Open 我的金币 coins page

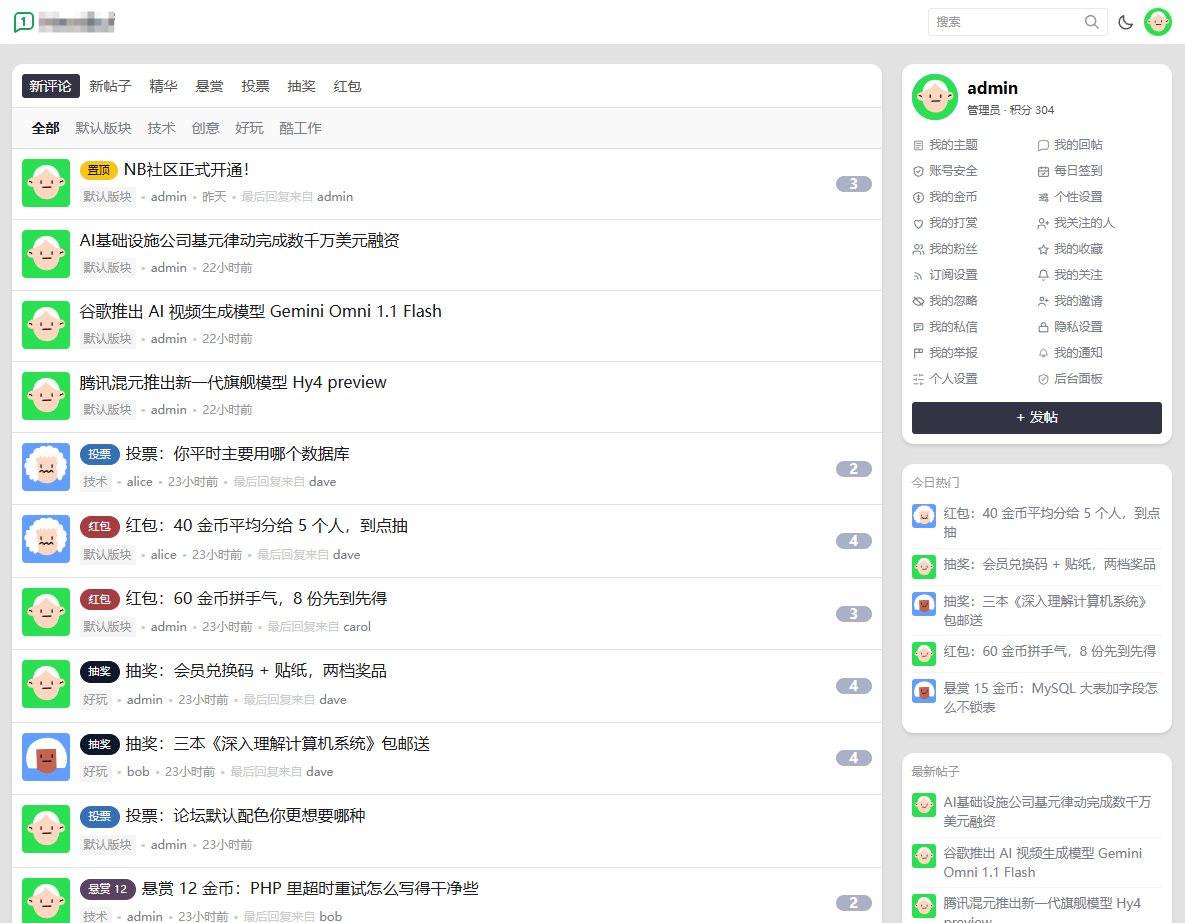coord(945,197)
